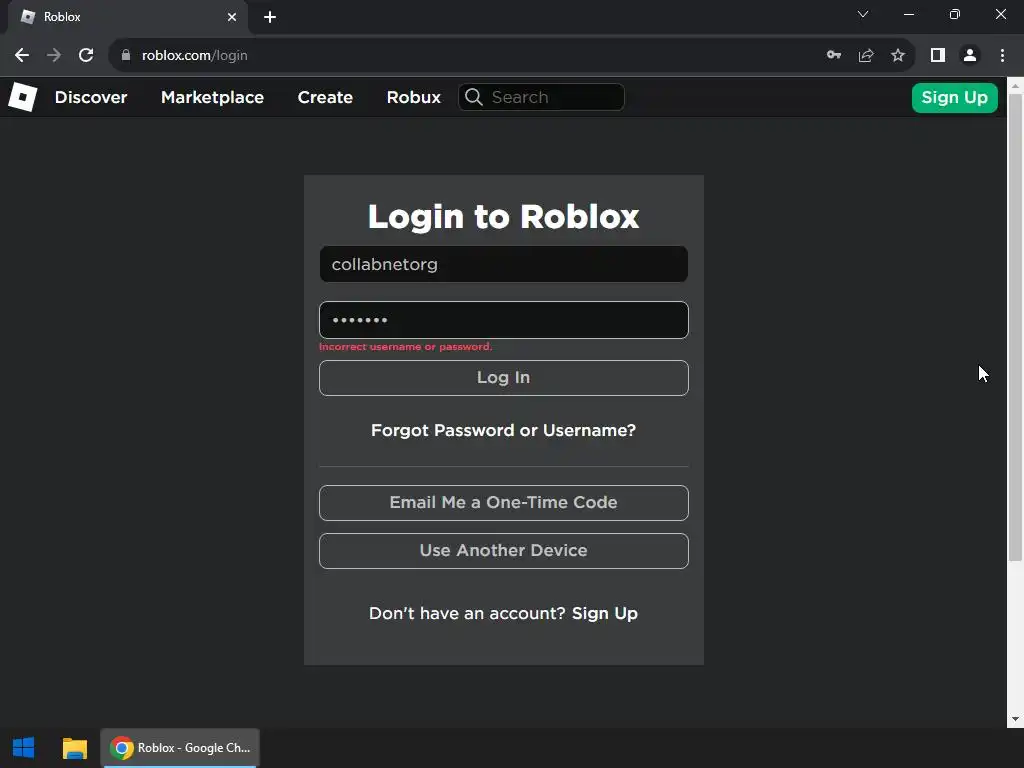This screenshot has width=1024, height=768.
Task: Click scrollbar down arrow
Action: 1015,720
